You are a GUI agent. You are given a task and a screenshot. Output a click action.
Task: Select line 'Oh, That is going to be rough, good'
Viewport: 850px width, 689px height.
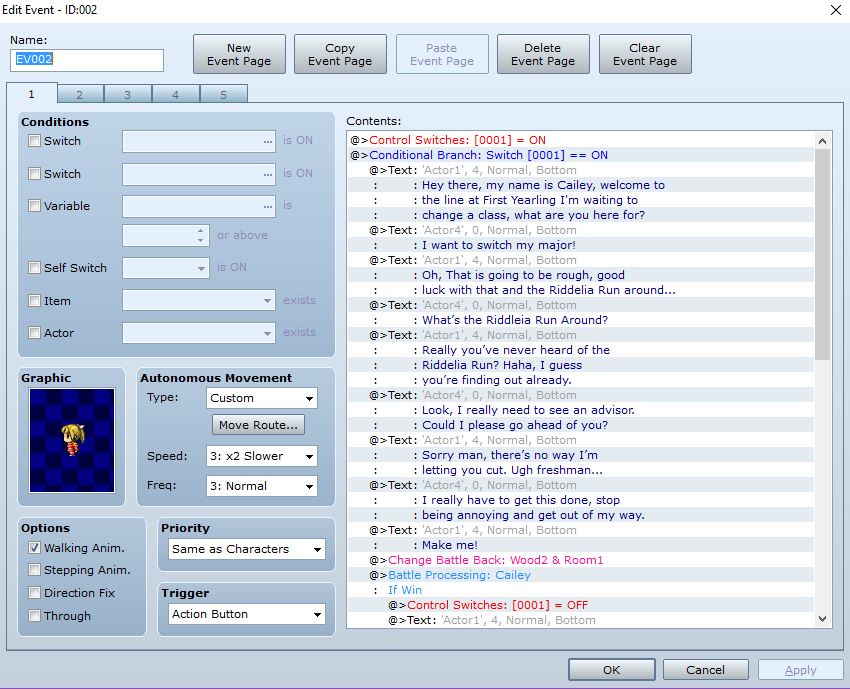point(581,275)
